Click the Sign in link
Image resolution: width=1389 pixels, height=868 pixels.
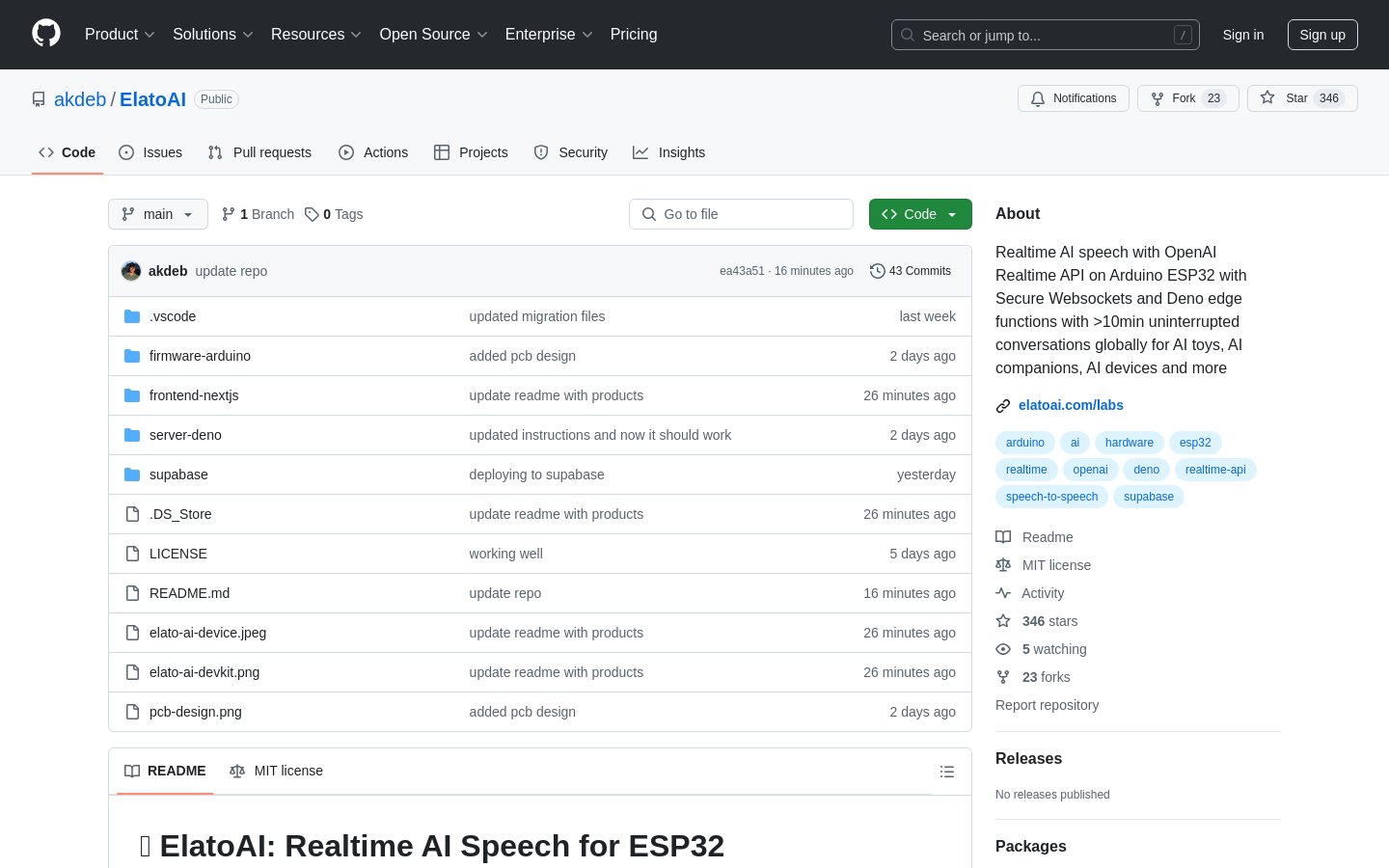pos(1243,35)
